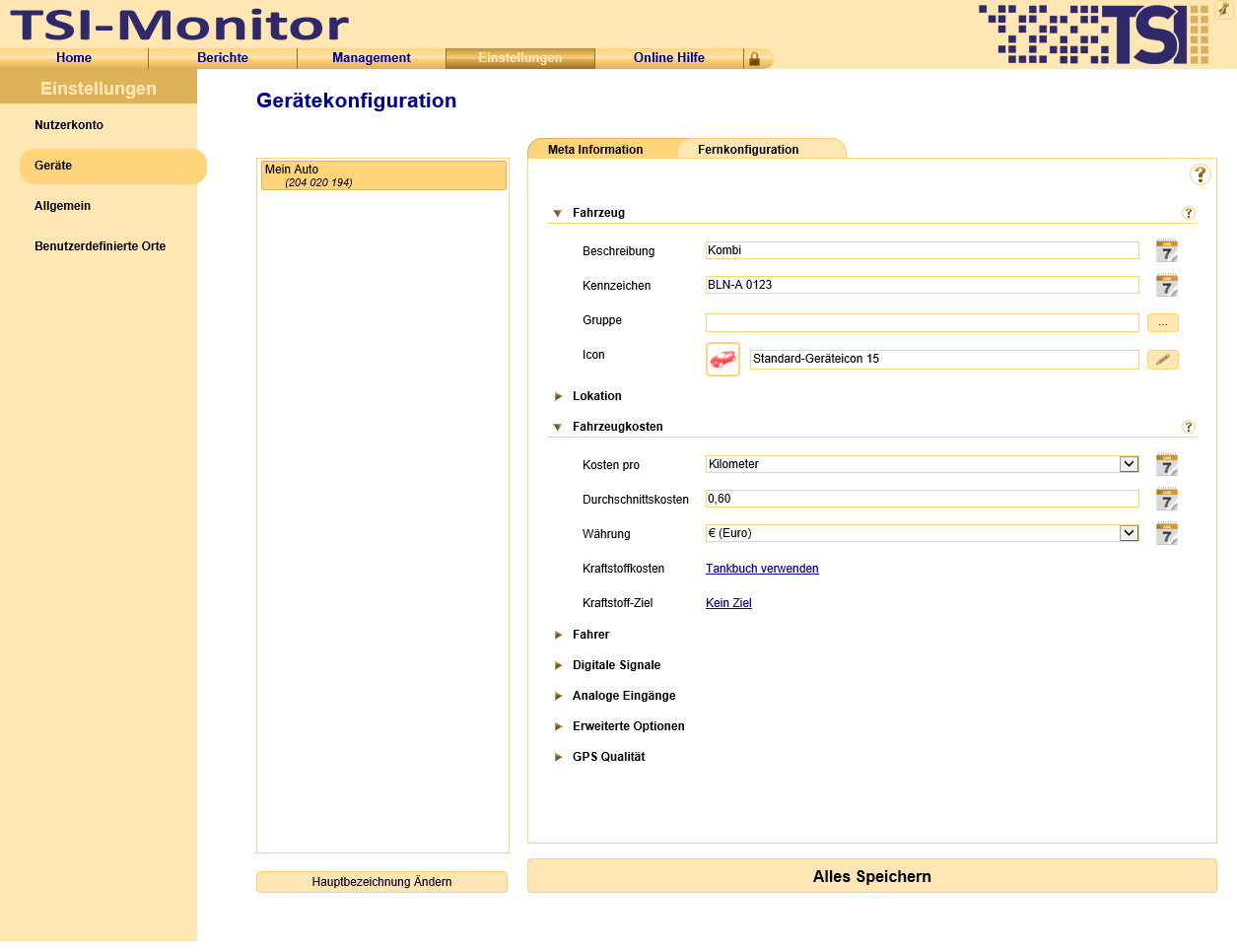The height and width of the screenshot is (952, 1237).
Task: Click the pin icon in the top-right corner
Action: [x=1224, y=9]
